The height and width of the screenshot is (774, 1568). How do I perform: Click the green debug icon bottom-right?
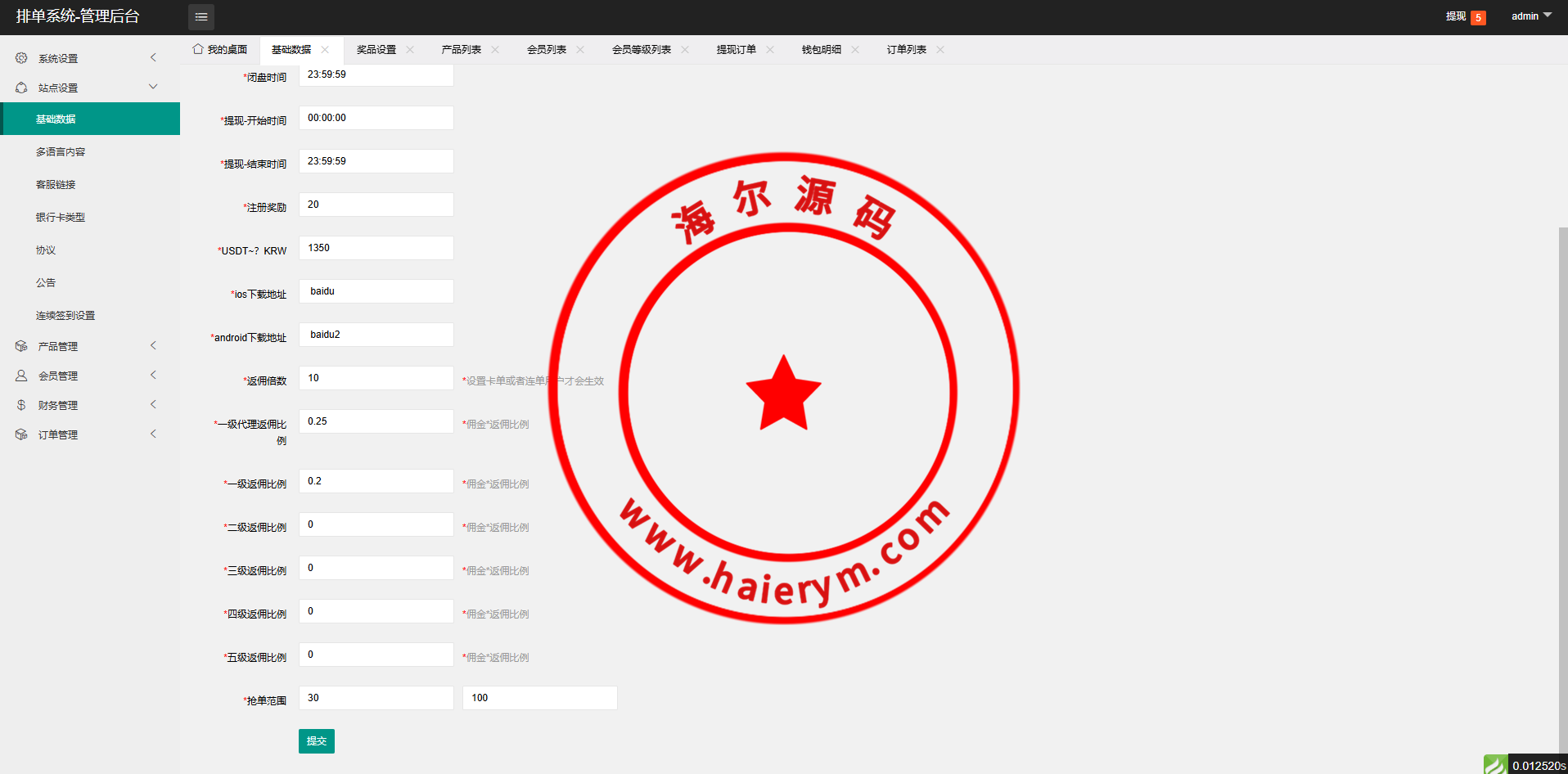coord(1495,765)
